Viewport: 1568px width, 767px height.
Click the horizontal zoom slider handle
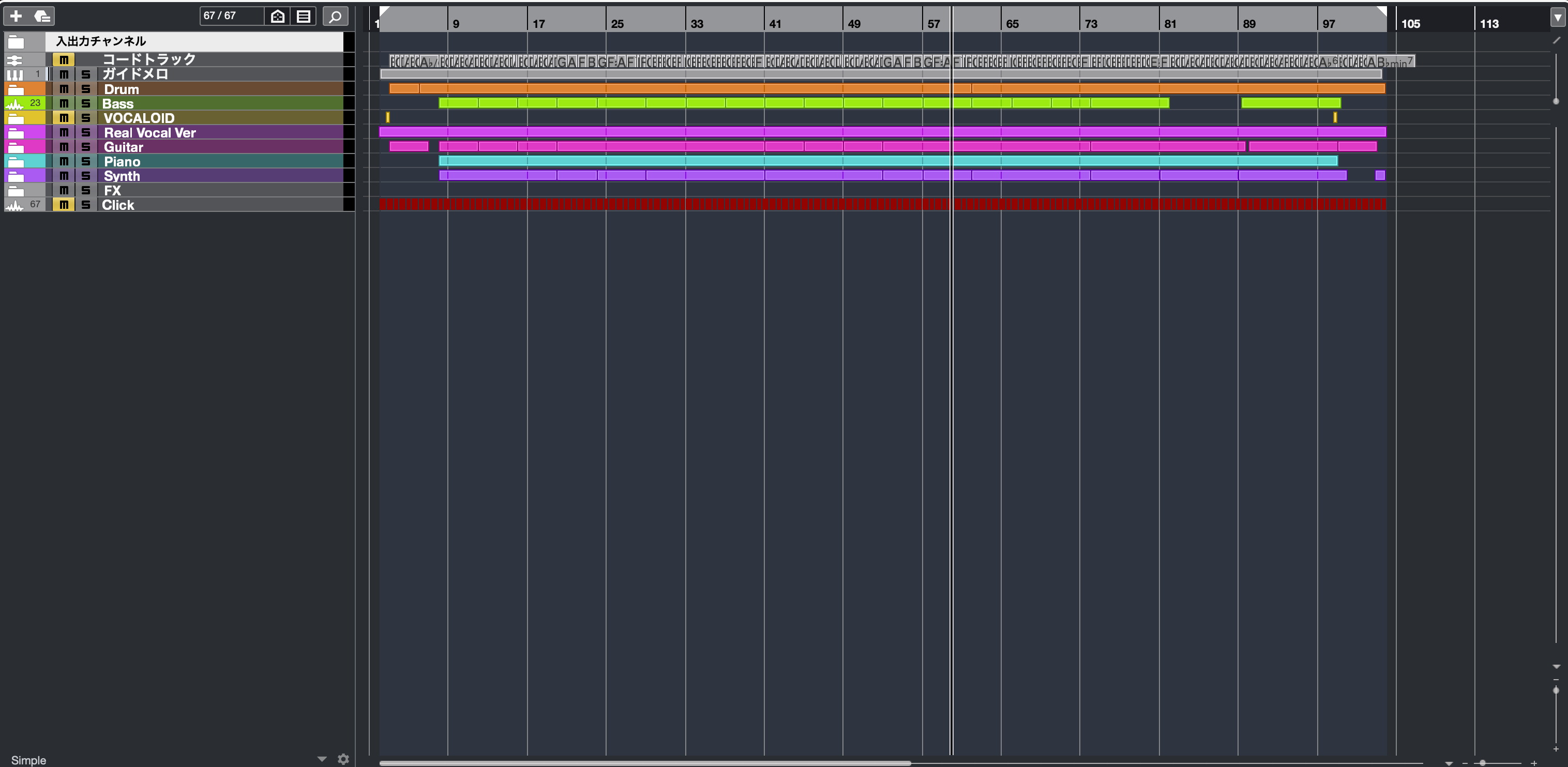tap(1483, 763)
